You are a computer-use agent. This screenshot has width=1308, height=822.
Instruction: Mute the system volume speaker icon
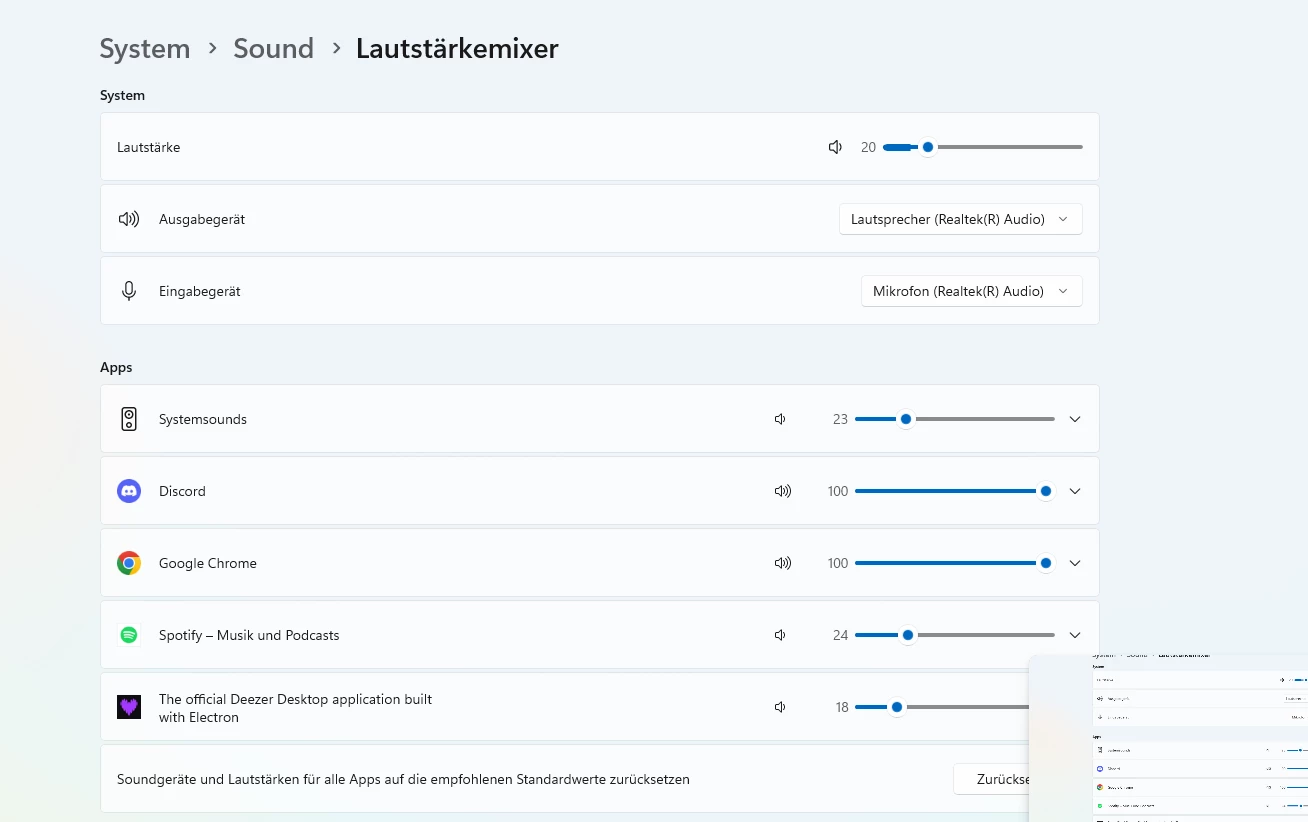coord(835,147)
